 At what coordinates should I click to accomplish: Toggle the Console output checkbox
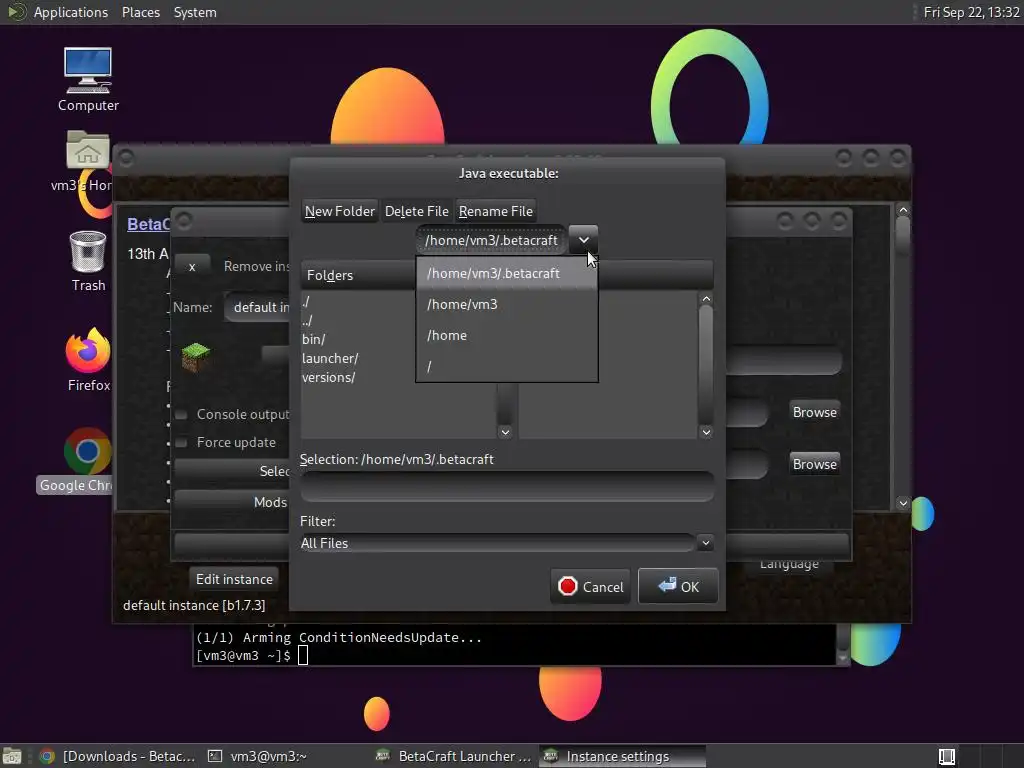[182, 415]
